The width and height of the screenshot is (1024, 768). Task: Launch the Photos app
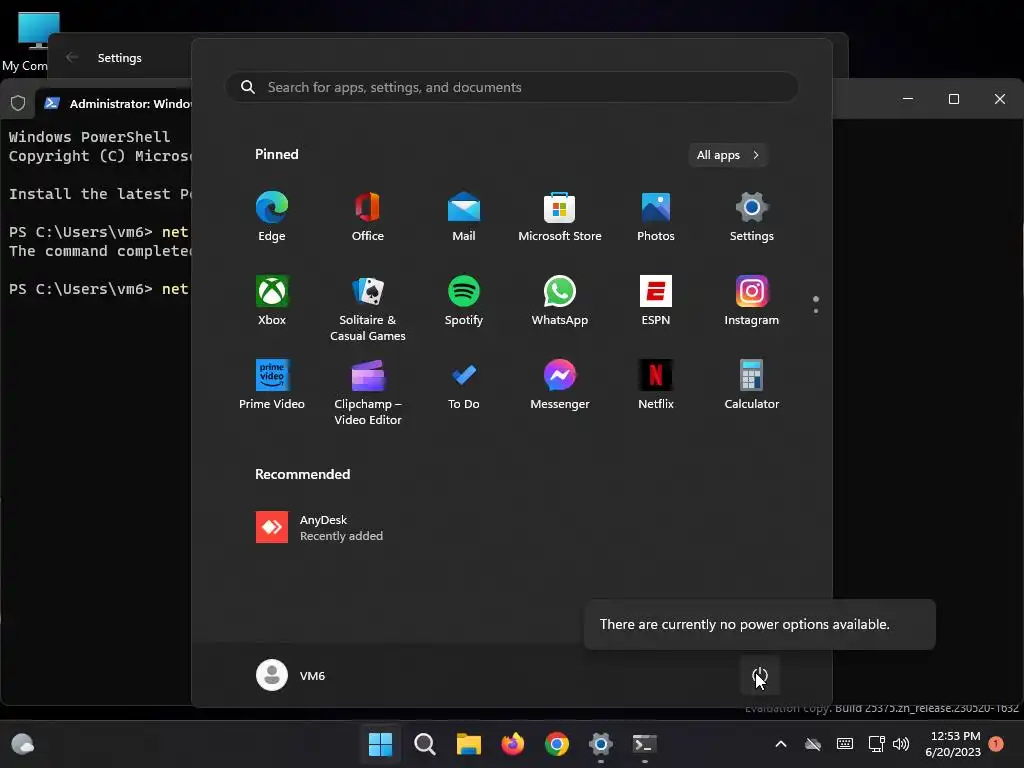(x=656, y=216)
